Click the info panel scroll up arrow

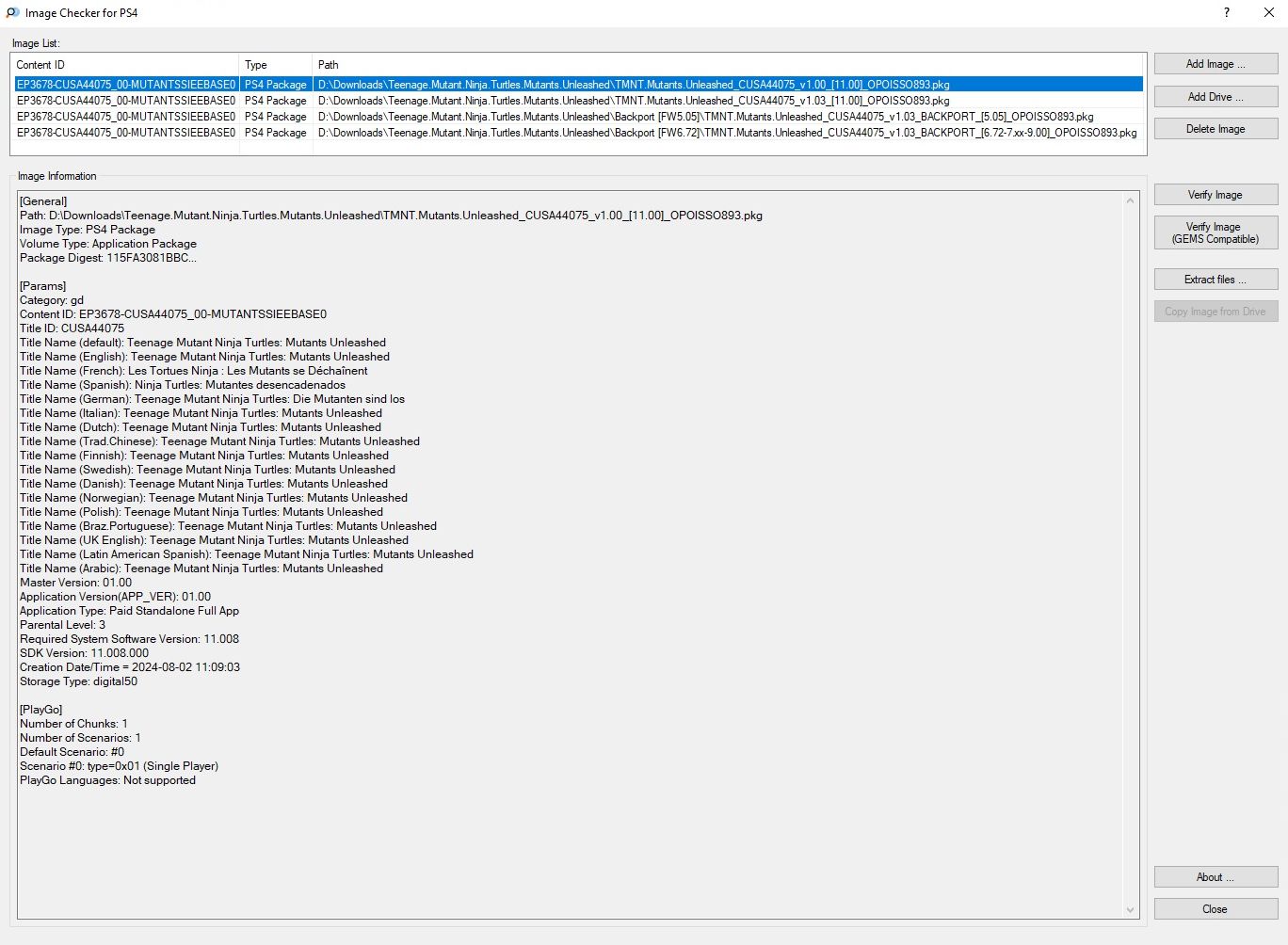click(1131, 200)
